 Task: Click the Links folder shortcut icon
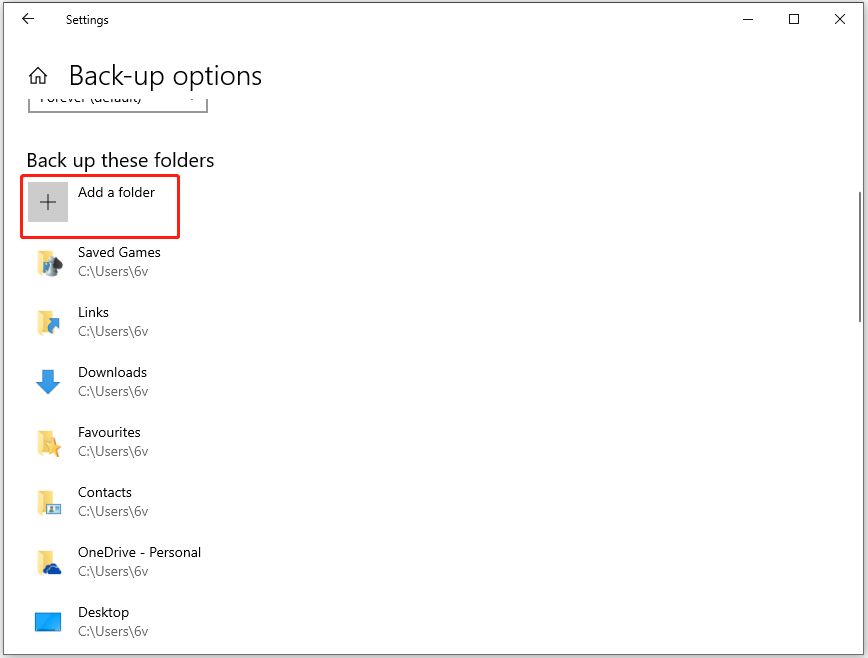coord(48,322)
